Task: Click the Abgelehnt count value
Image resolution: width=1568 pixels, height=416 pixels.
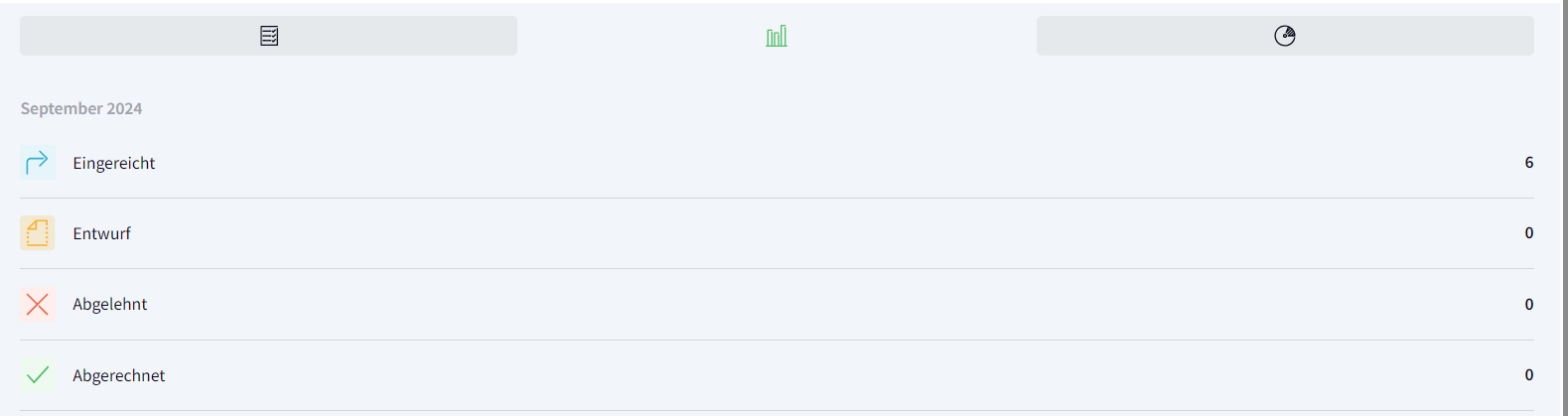Action: tap(1529, 304)
